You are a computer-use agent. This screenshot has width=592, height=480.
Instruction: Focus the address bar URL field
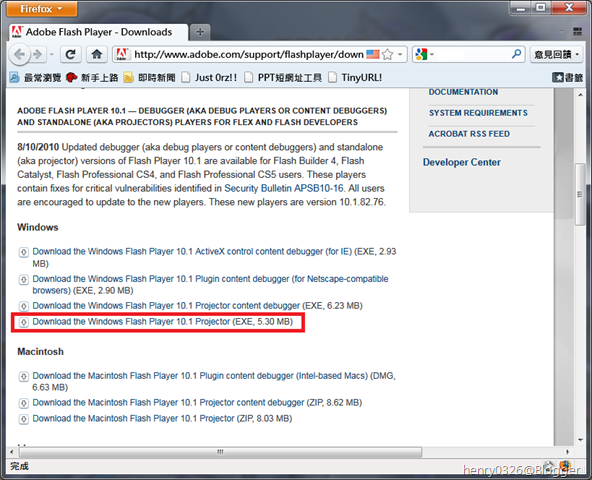tap(248, 55)
